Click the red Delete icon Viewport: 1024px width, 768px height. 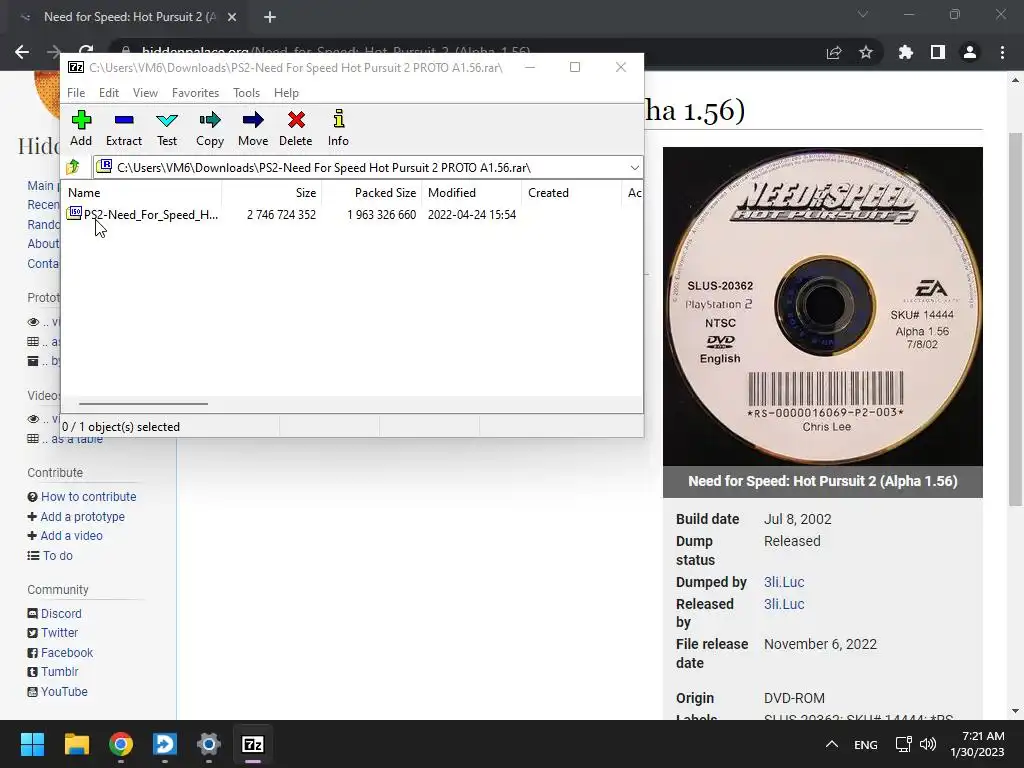296,128
